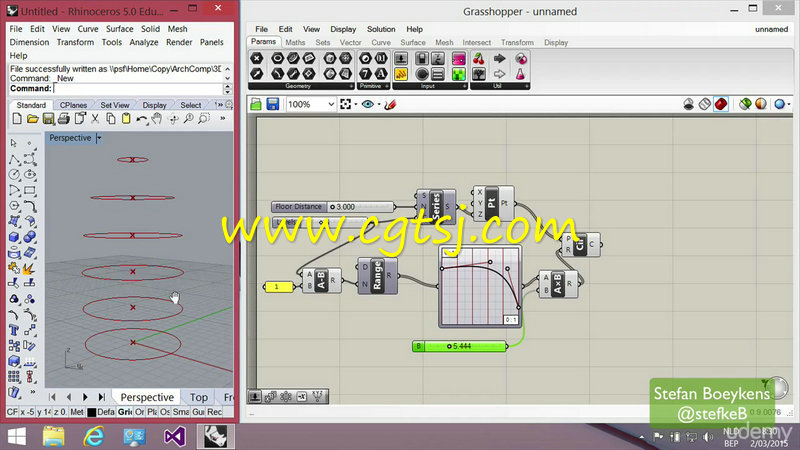Select the Panel icon in Input group

401,74
